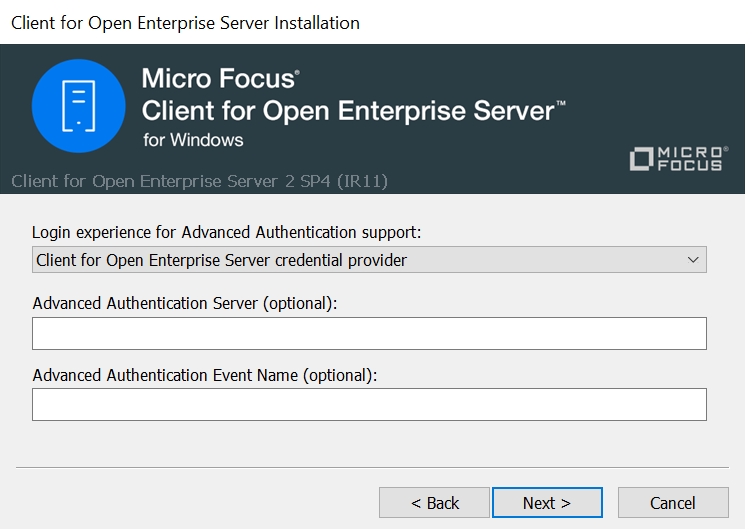Click the "Login experience for Advanced Authentication support" label
This screenshot has height=529, width=745.
[x=227, y=232]
